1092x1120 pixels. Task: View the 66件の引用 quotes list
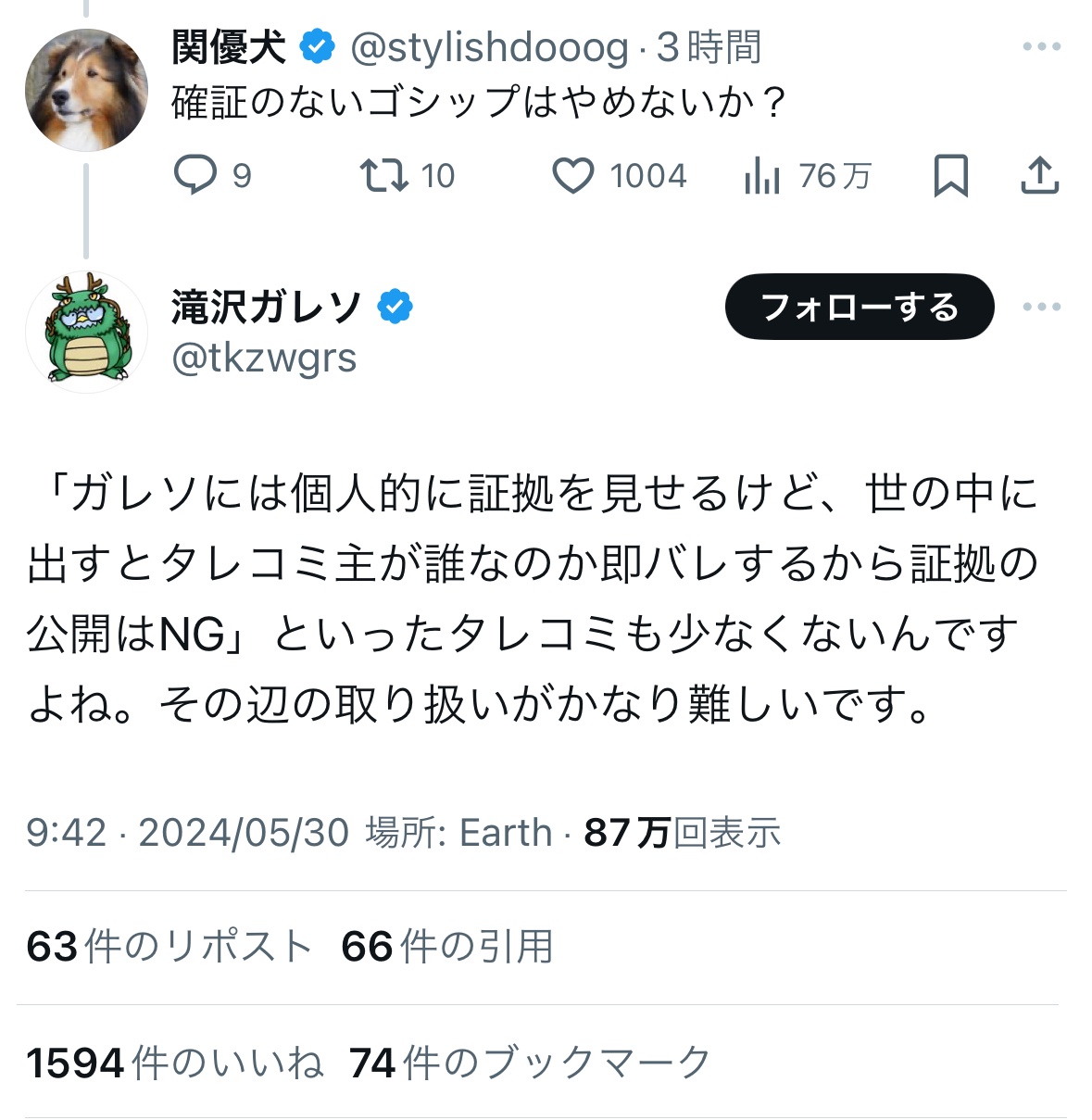point(447,947)
